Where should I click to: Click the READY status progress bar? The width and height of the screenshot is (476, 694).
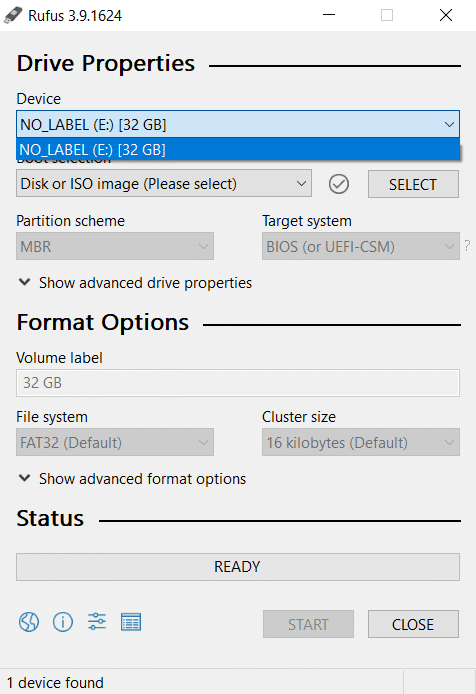238,567
